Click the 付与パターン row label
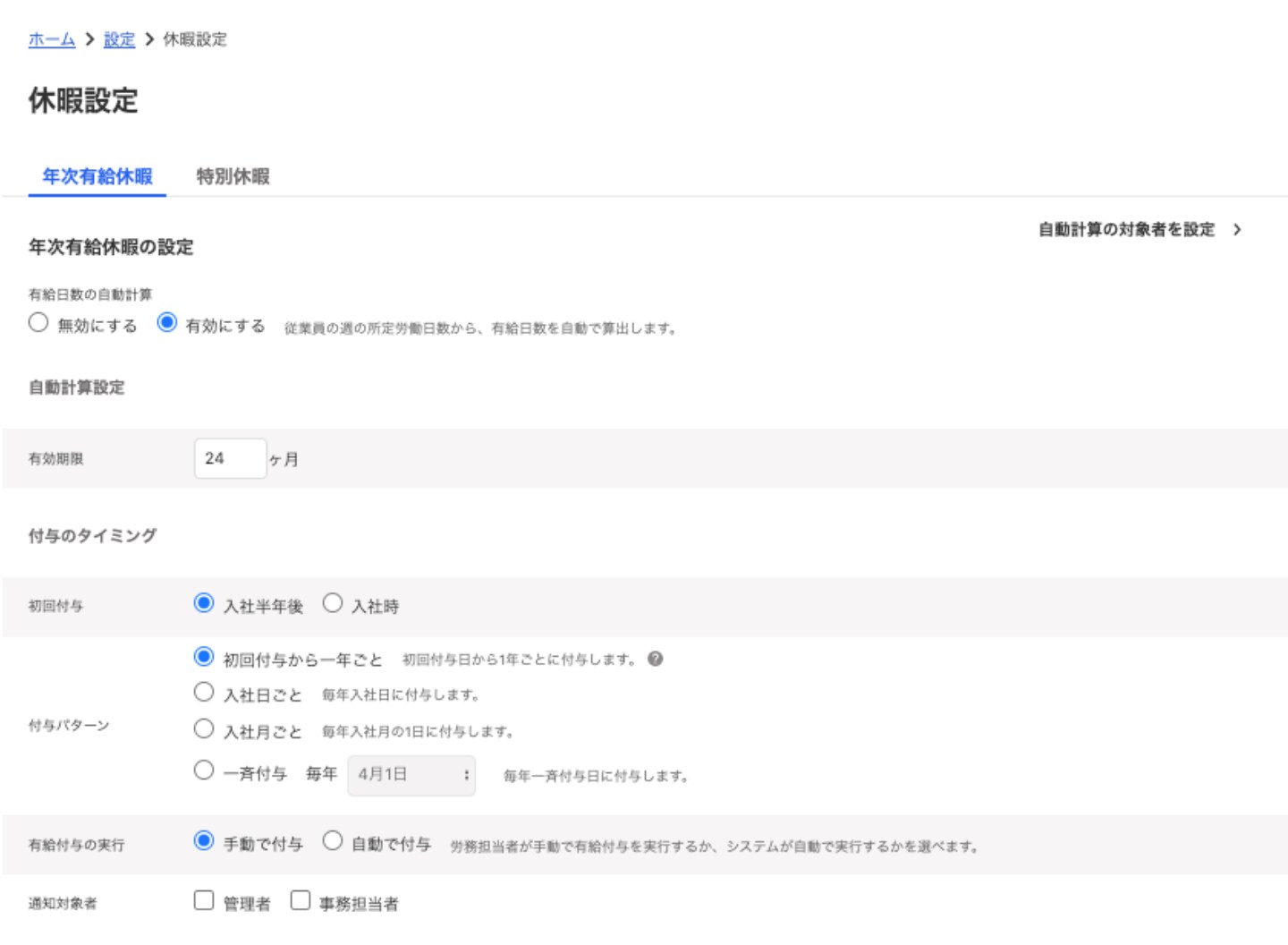This screenshot has height=945, width=1288. pyautogui.click(x=69, y=726)
